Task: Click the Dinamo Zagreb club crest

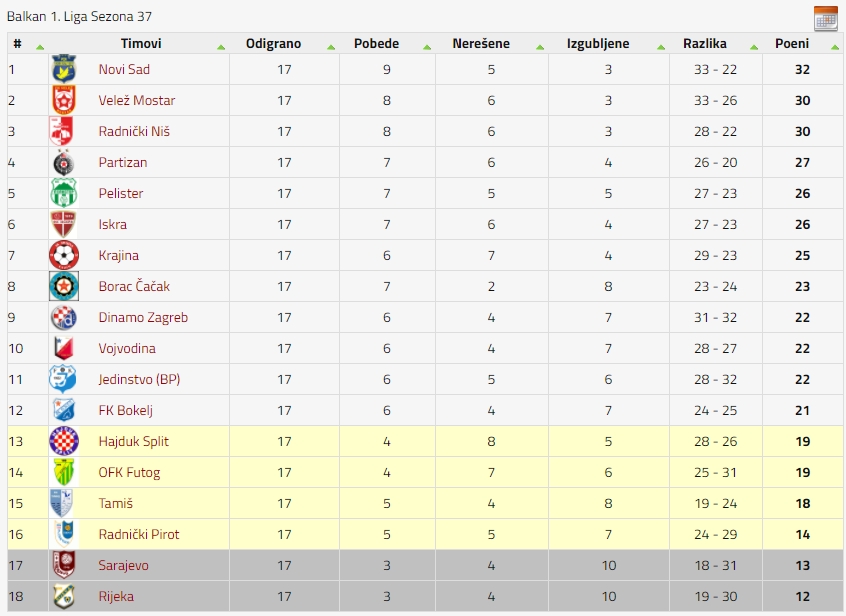Action: [64, 317]
